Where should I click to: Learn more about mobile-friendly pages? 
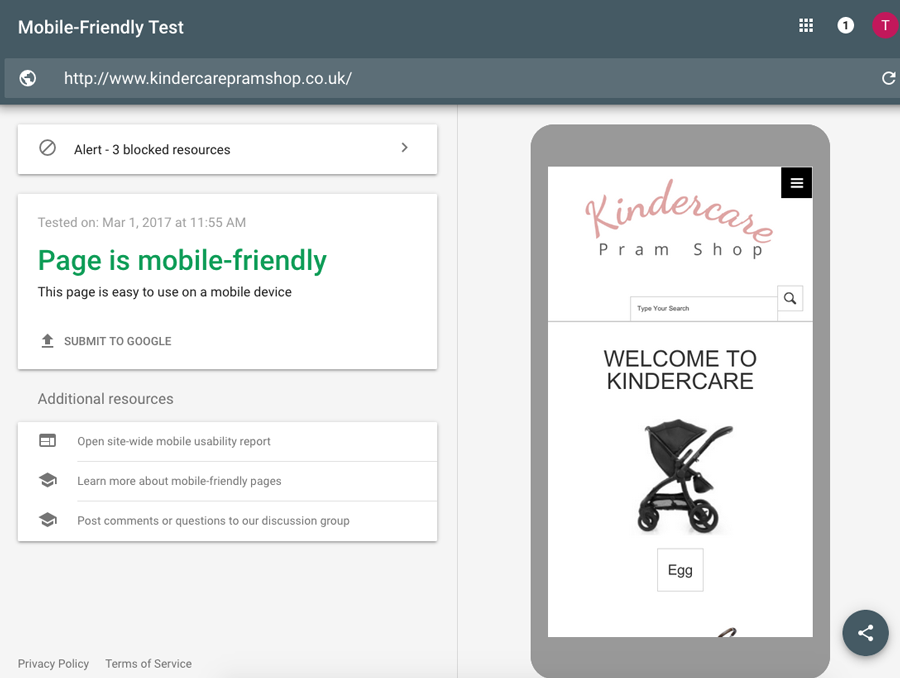point(179,481)
